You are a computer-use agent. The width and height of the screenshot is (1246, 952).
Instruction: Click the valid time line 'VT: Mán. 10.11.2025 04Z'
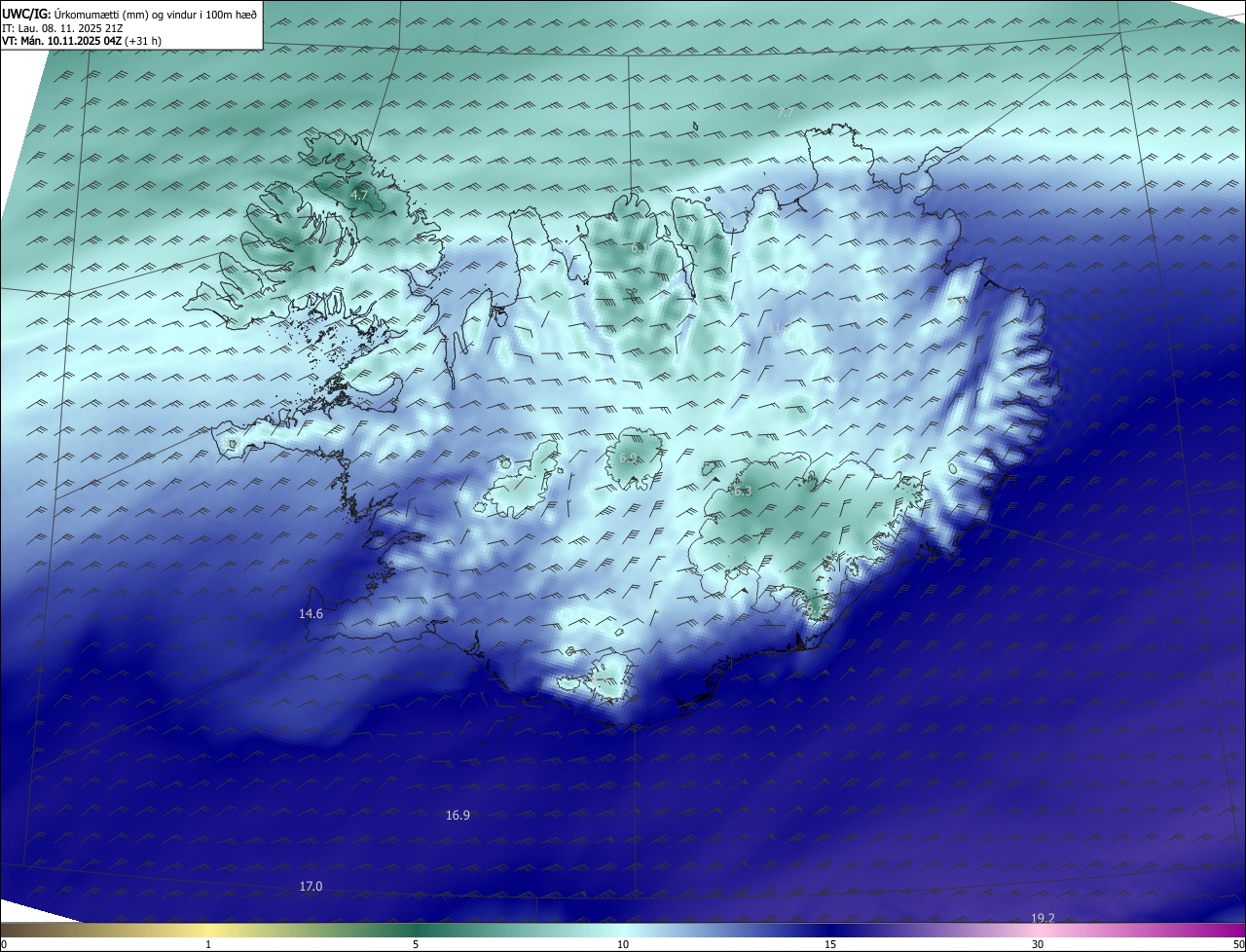click(x=62, y=41)
